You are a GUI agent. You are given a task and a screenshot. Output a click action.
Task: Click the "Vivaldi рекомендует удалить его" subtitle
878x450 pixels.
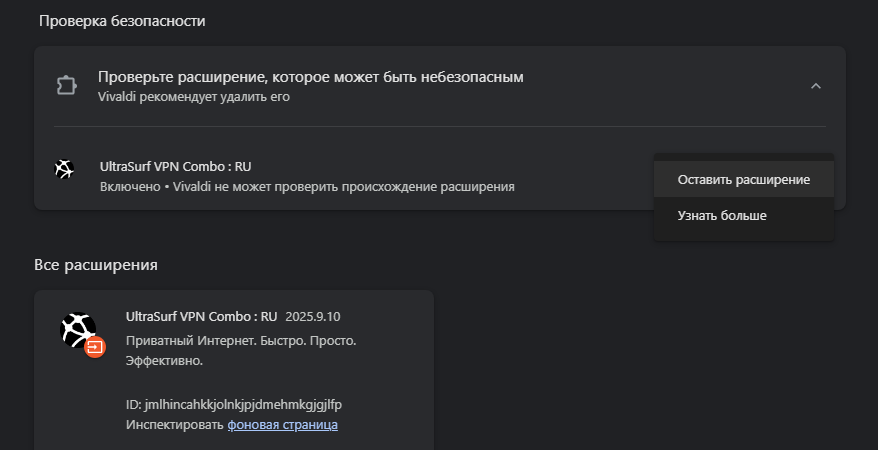(194, 97)
